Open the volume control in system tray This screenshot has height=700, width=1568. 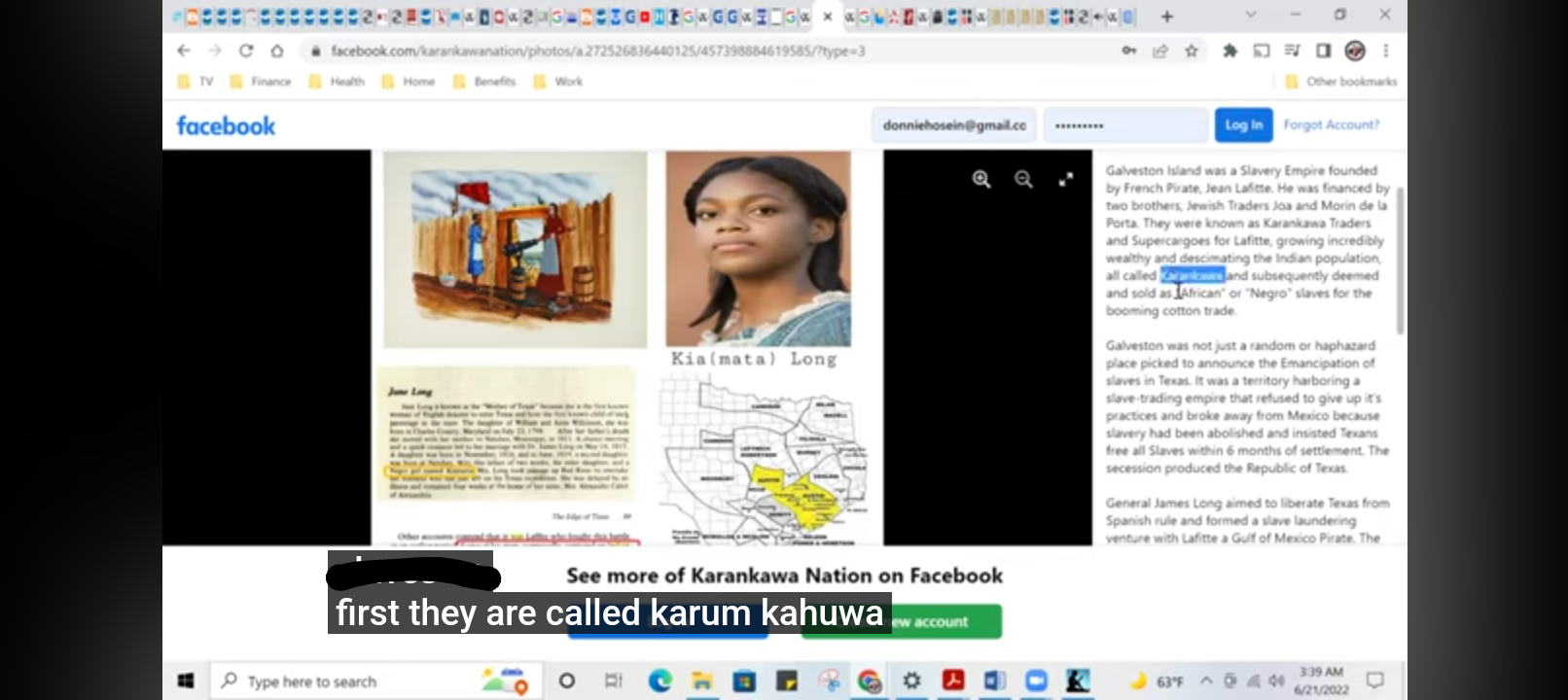click(x=1276, y=681)
